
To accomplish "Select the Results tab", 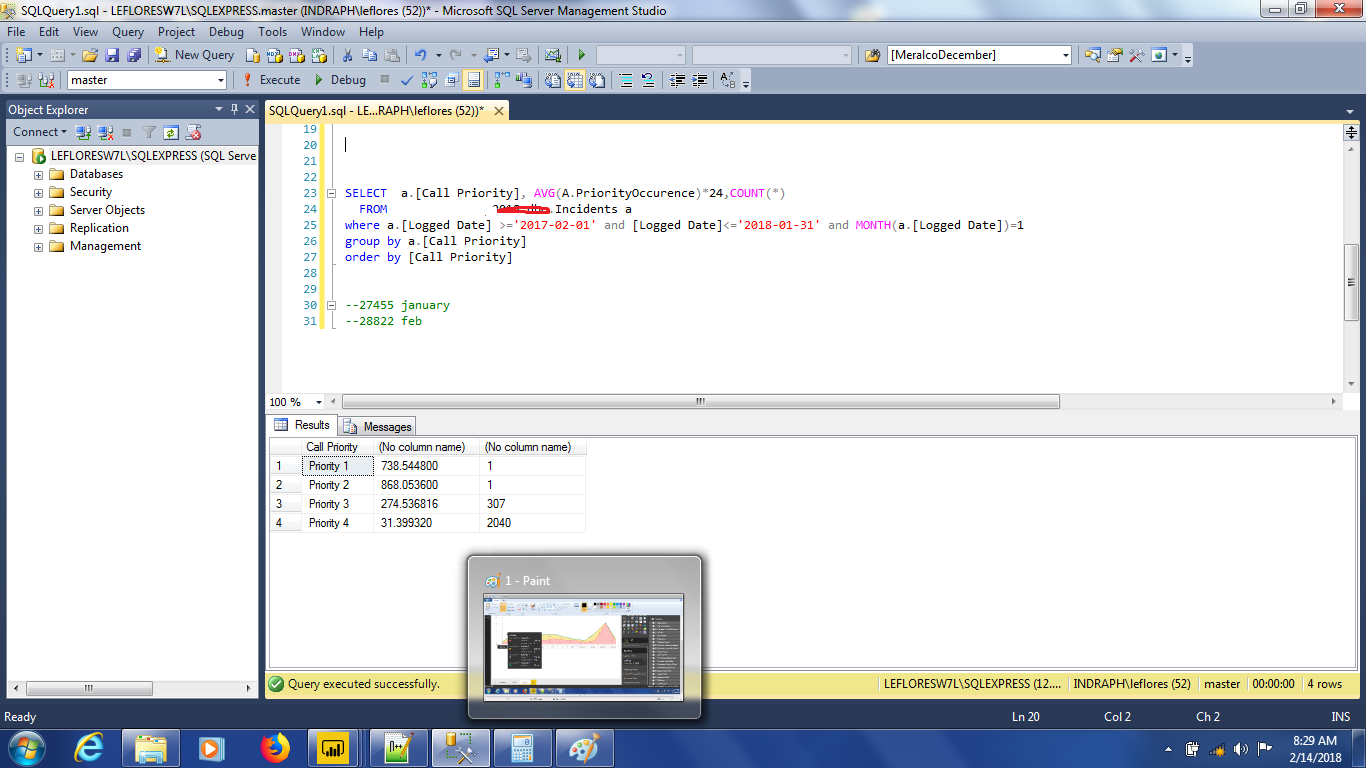I will (x=302, y=425).
